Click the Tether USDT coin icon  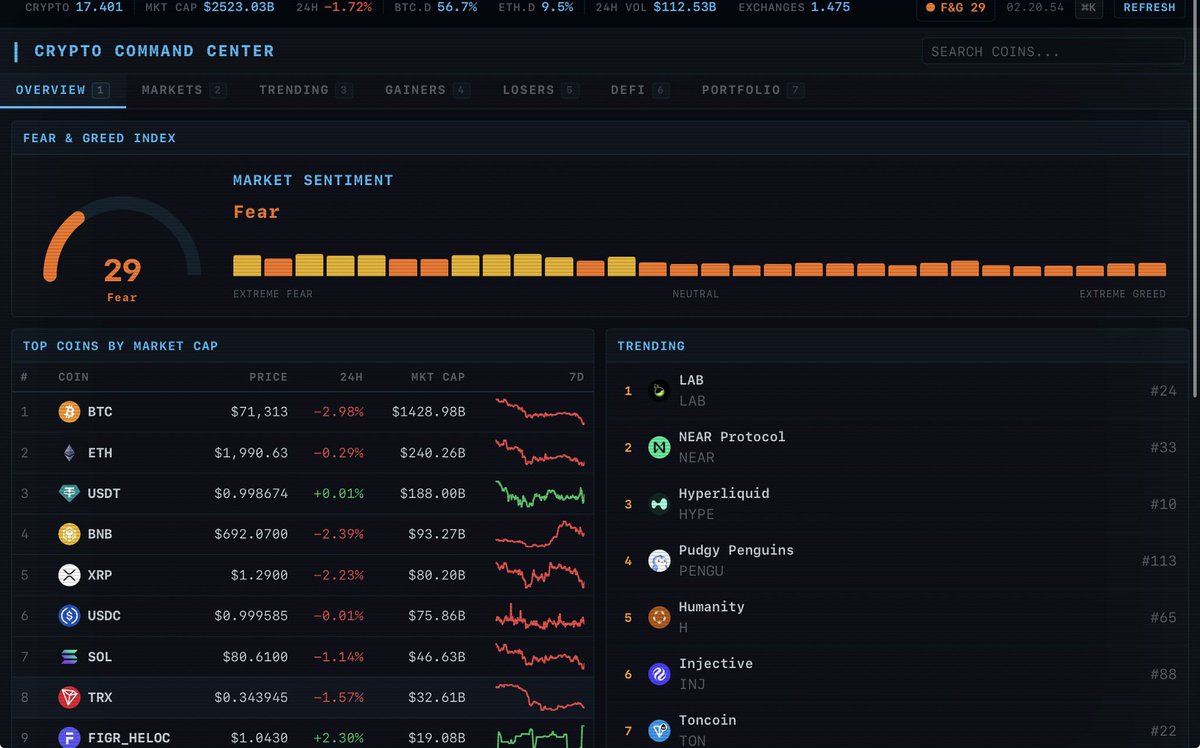click(x=69, y=493)
